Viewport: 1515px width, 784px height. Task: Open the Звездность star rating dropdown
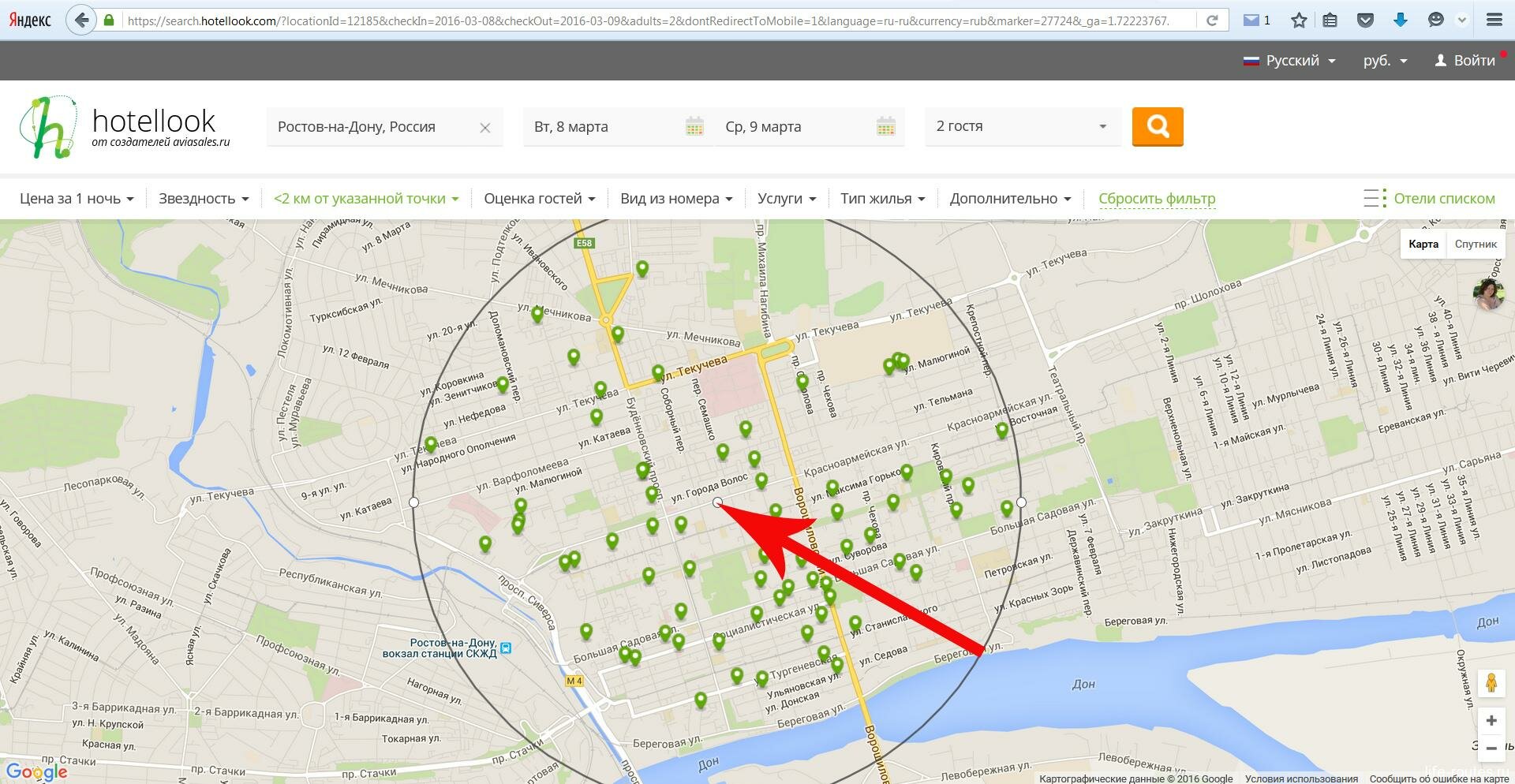204,199
